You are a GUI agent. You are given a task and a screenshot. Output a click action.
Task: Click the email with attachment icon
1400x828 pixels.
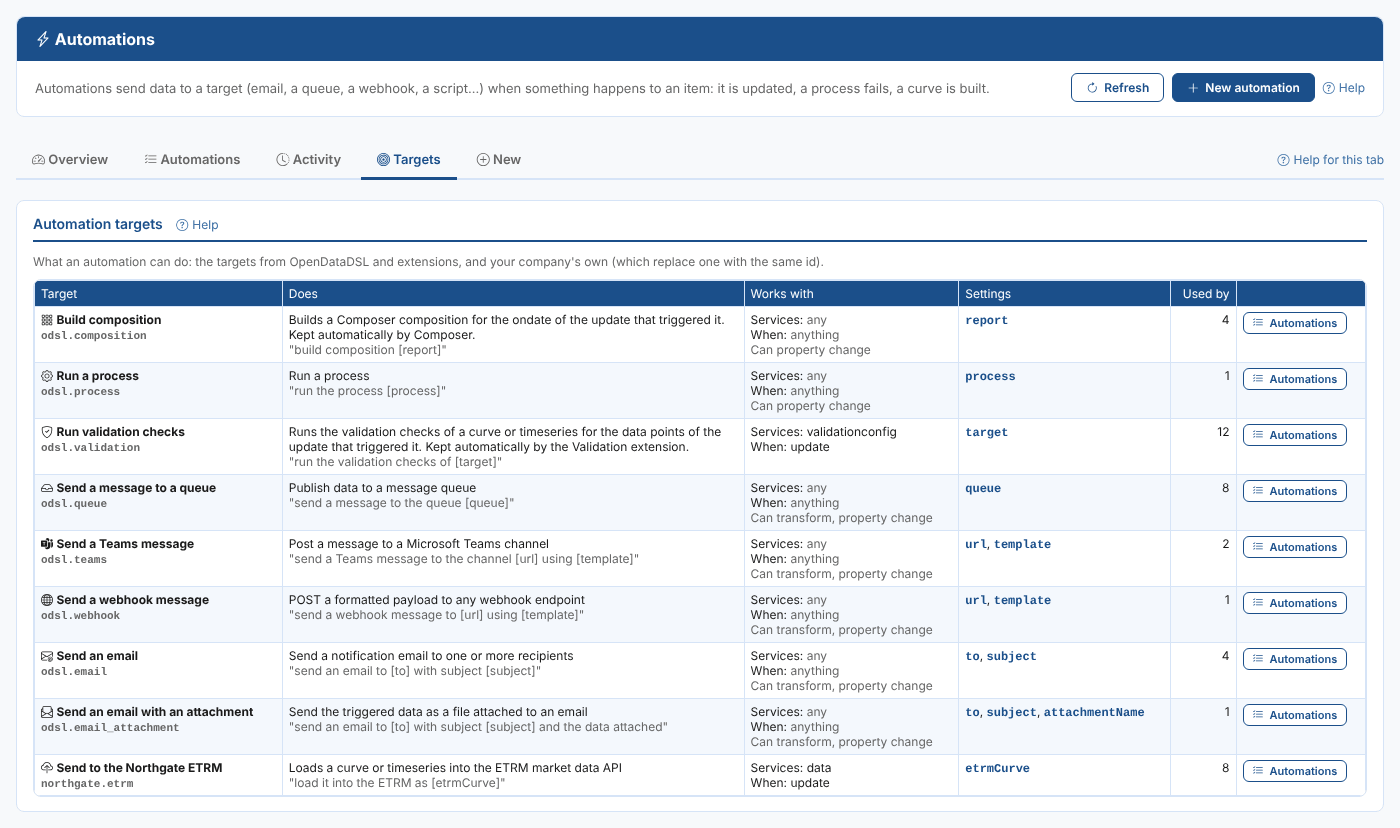tap(47, 712)
